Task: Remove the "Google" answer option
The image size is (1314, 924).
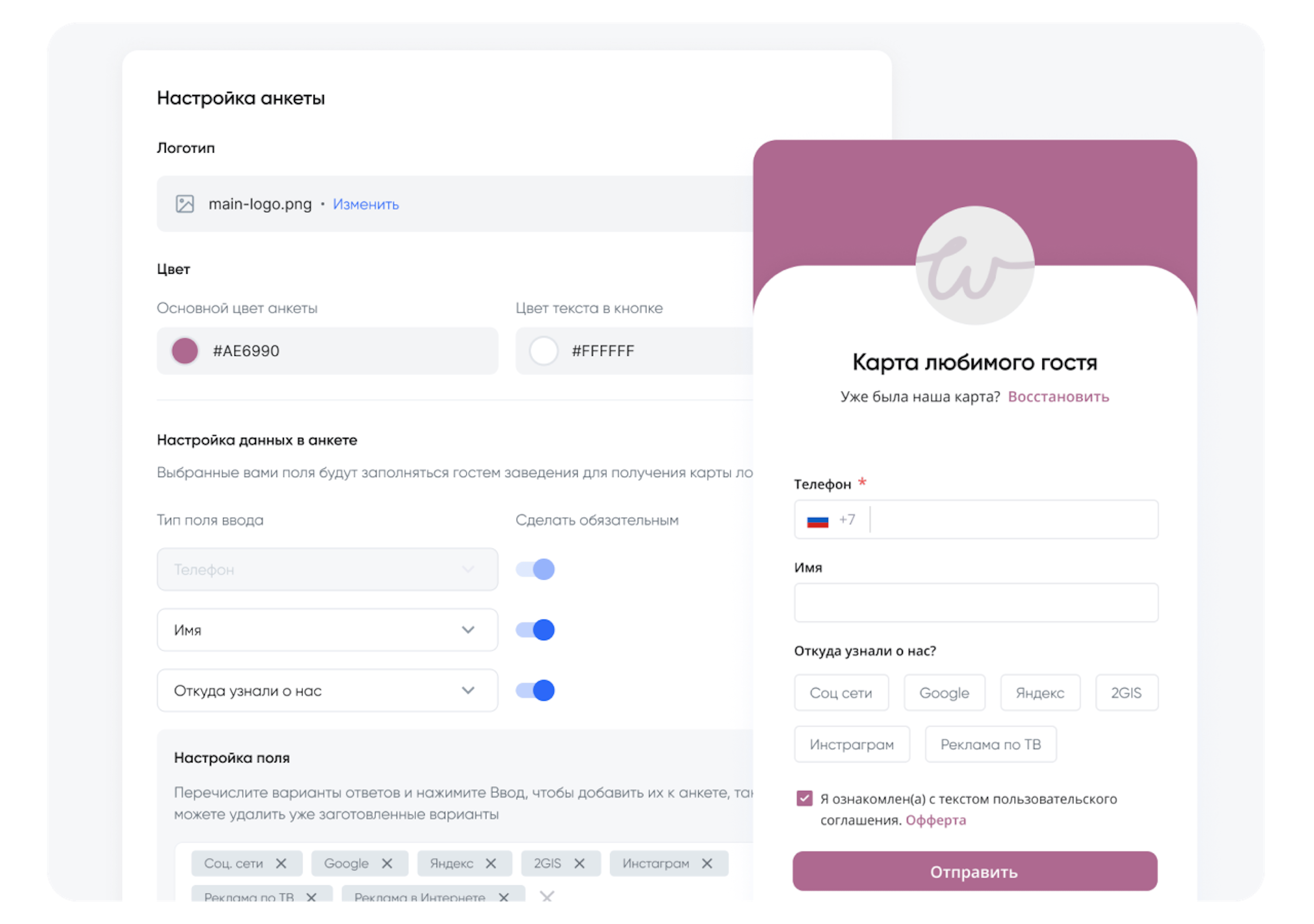Action: (x=388, y=863)
